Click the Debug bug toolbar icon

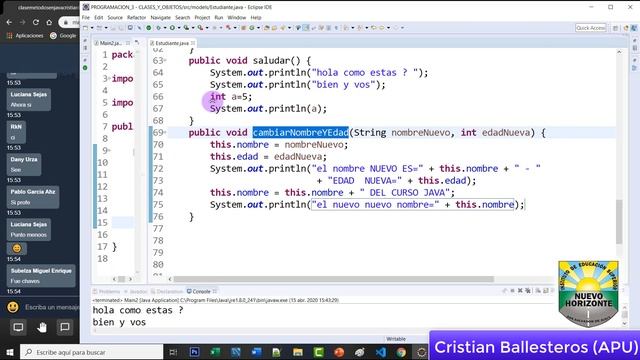158,28
